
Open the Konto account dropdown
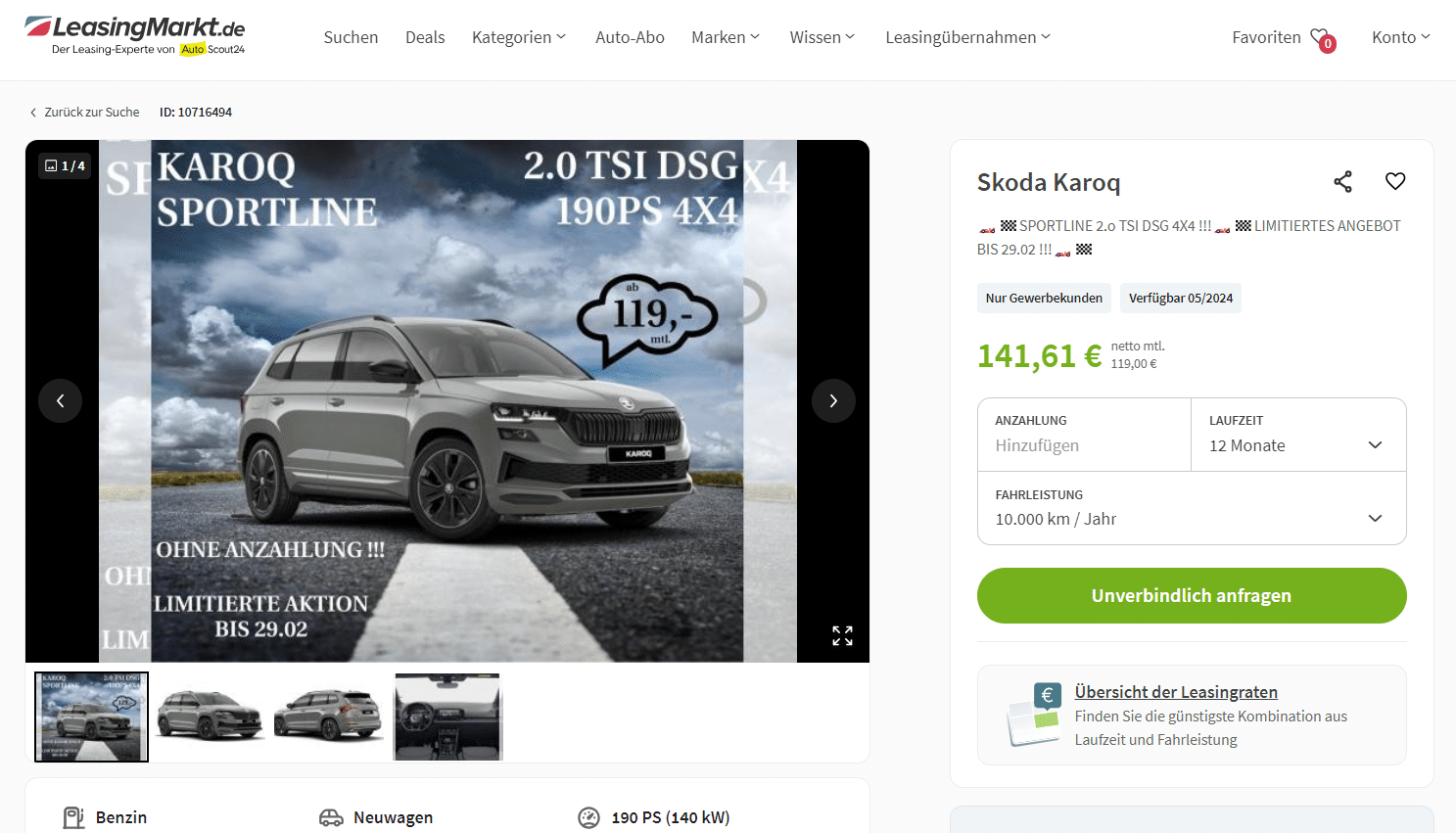1401,37
